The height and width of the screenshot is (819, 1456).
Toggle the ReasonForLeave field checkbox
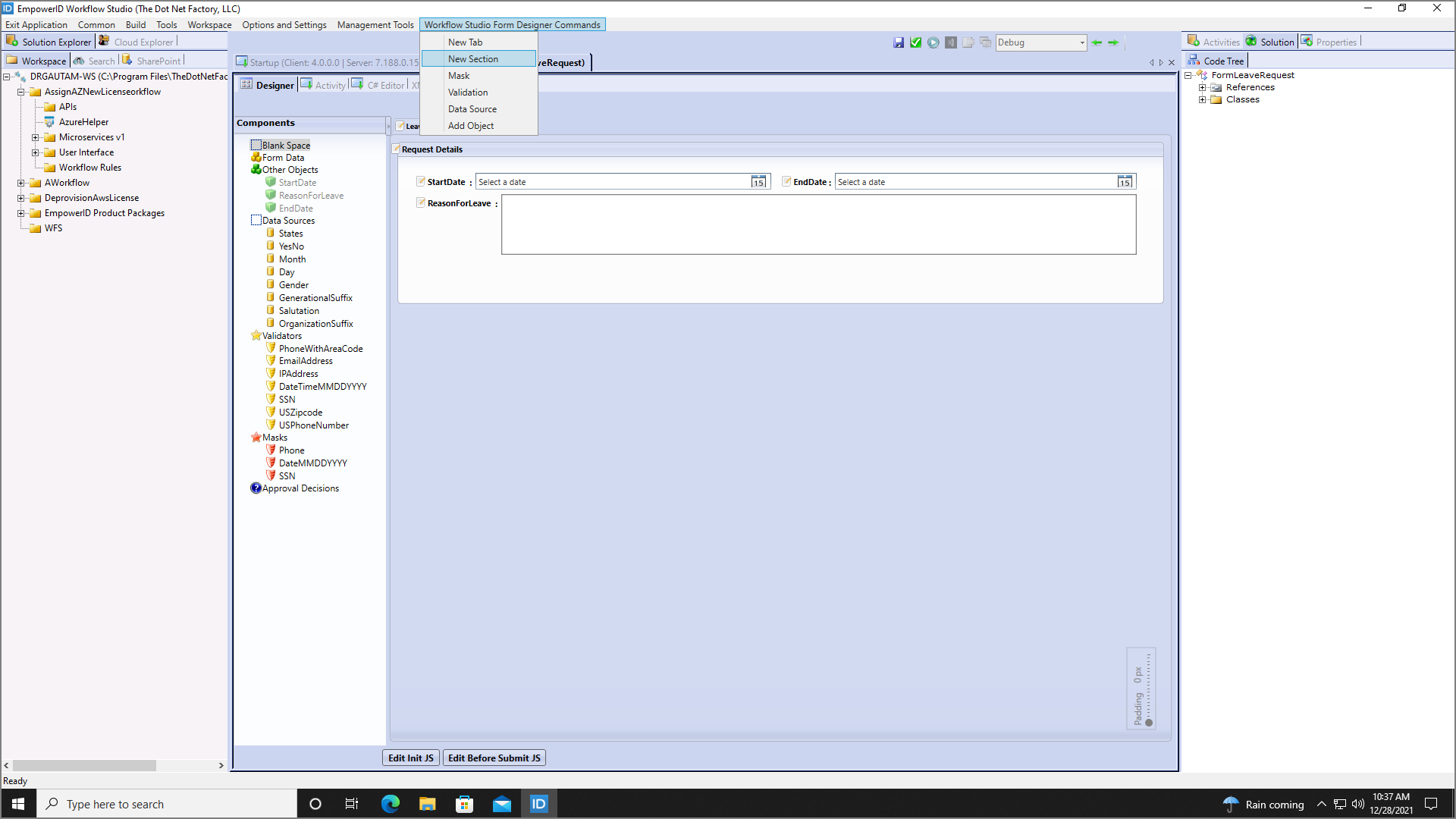[x=421, y=202]
